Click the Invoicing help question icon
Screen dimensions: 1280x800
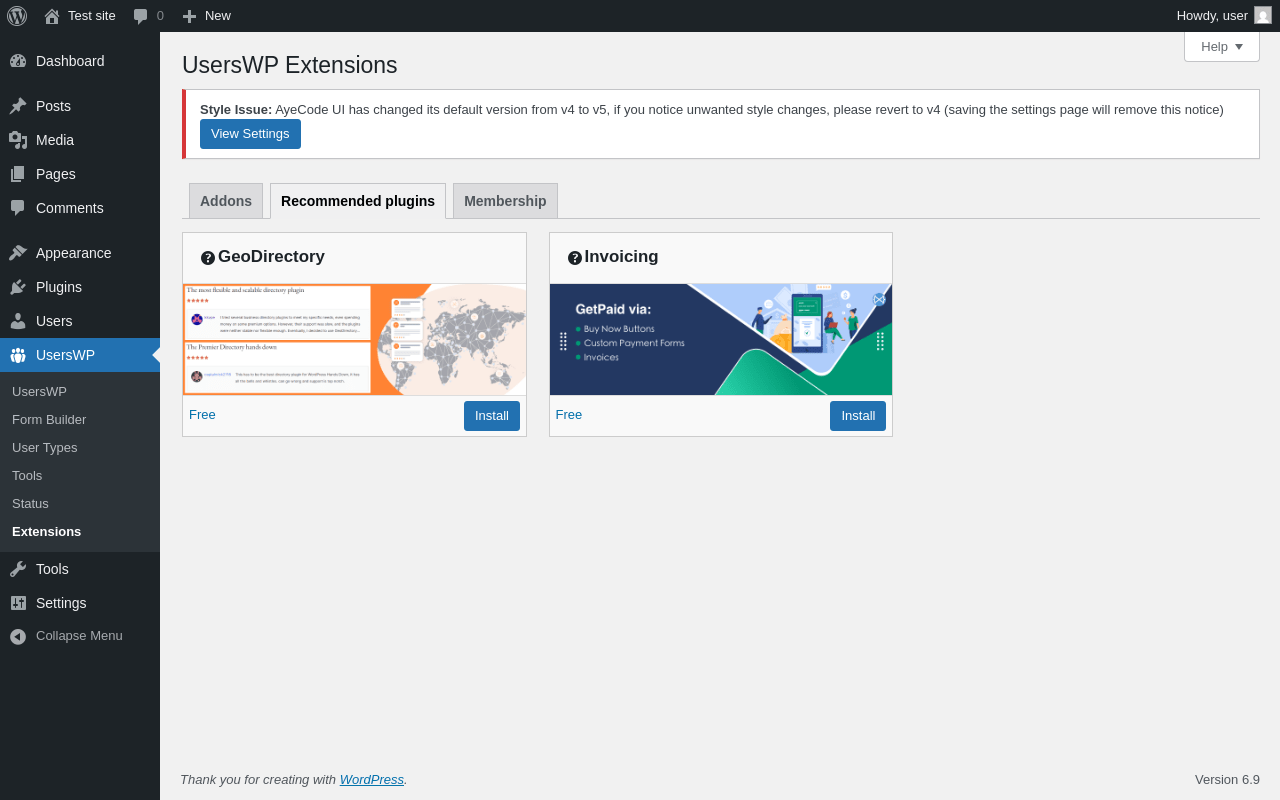click(x=575, y=258)
